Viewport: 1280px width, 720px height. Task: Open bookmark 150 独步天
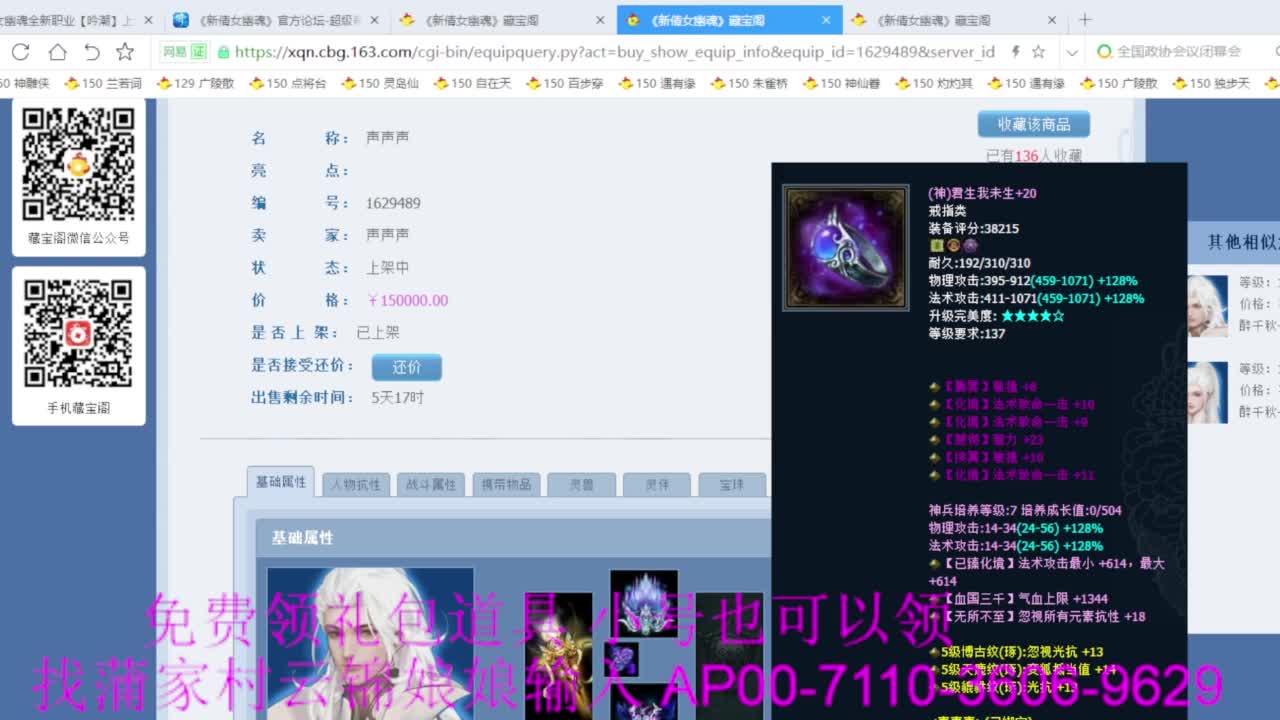[1211, 84]
